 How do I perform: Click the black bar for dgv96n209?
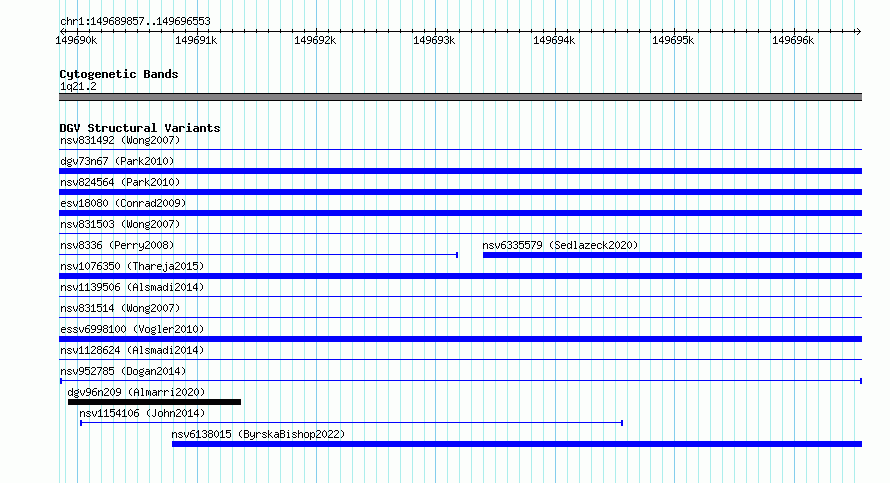coord(154,402)
